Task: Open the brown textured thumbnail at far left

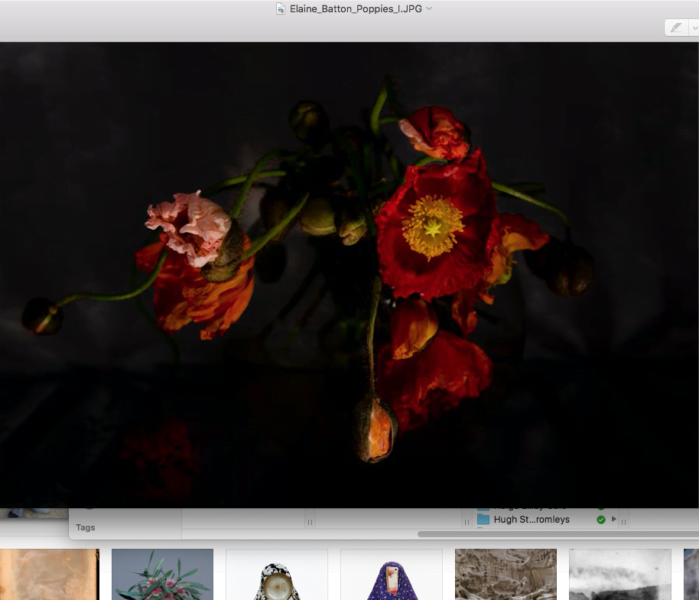Action: tap(49, 574)
